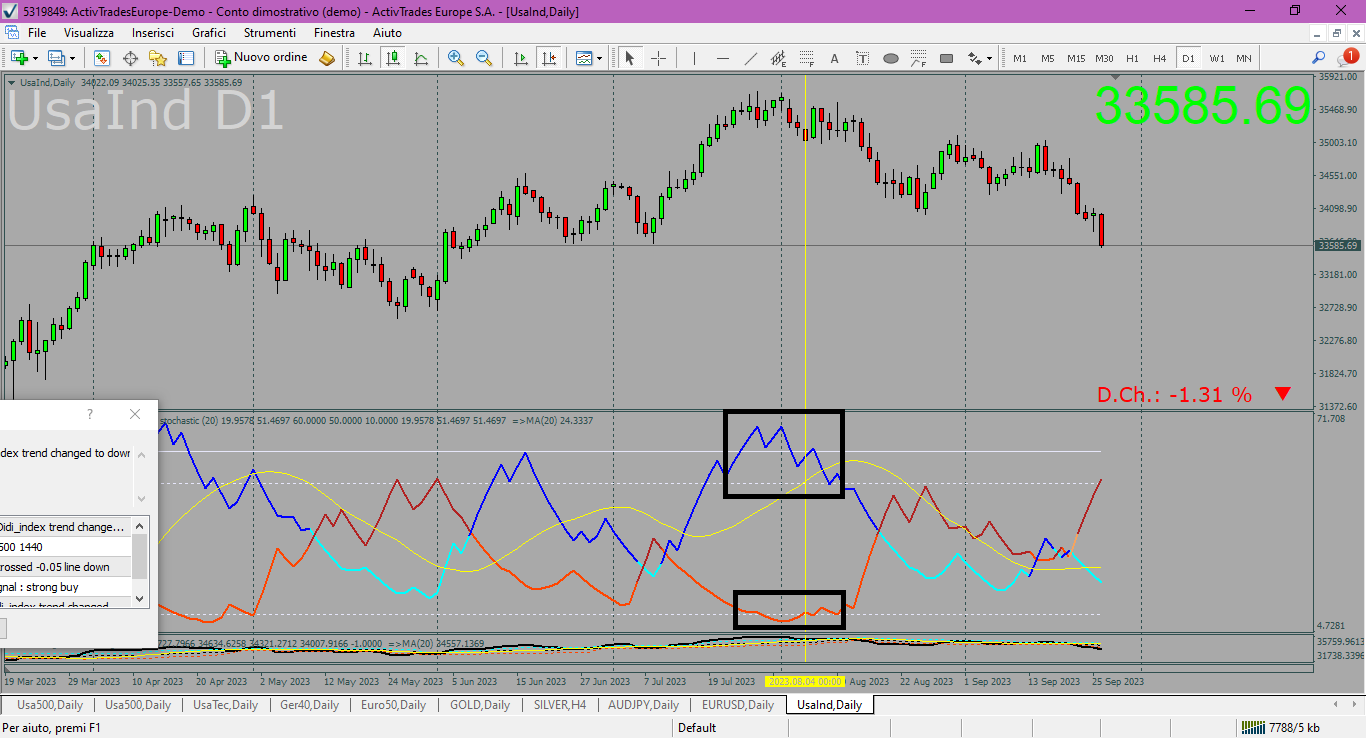Click the alert list scrollbar down arrow
1366x738 pixels.
[x=140, y=599]
